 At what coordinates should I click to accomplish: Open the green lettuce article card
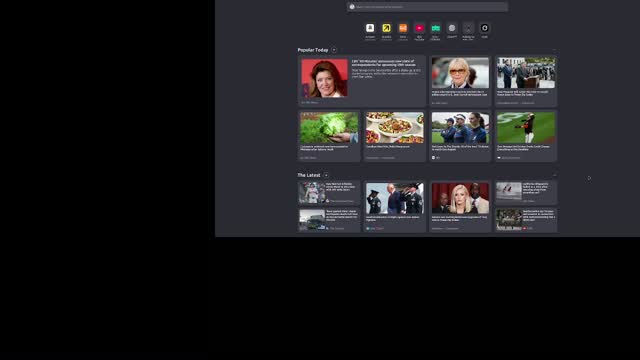pyautogui.click(x=329, y=136)
